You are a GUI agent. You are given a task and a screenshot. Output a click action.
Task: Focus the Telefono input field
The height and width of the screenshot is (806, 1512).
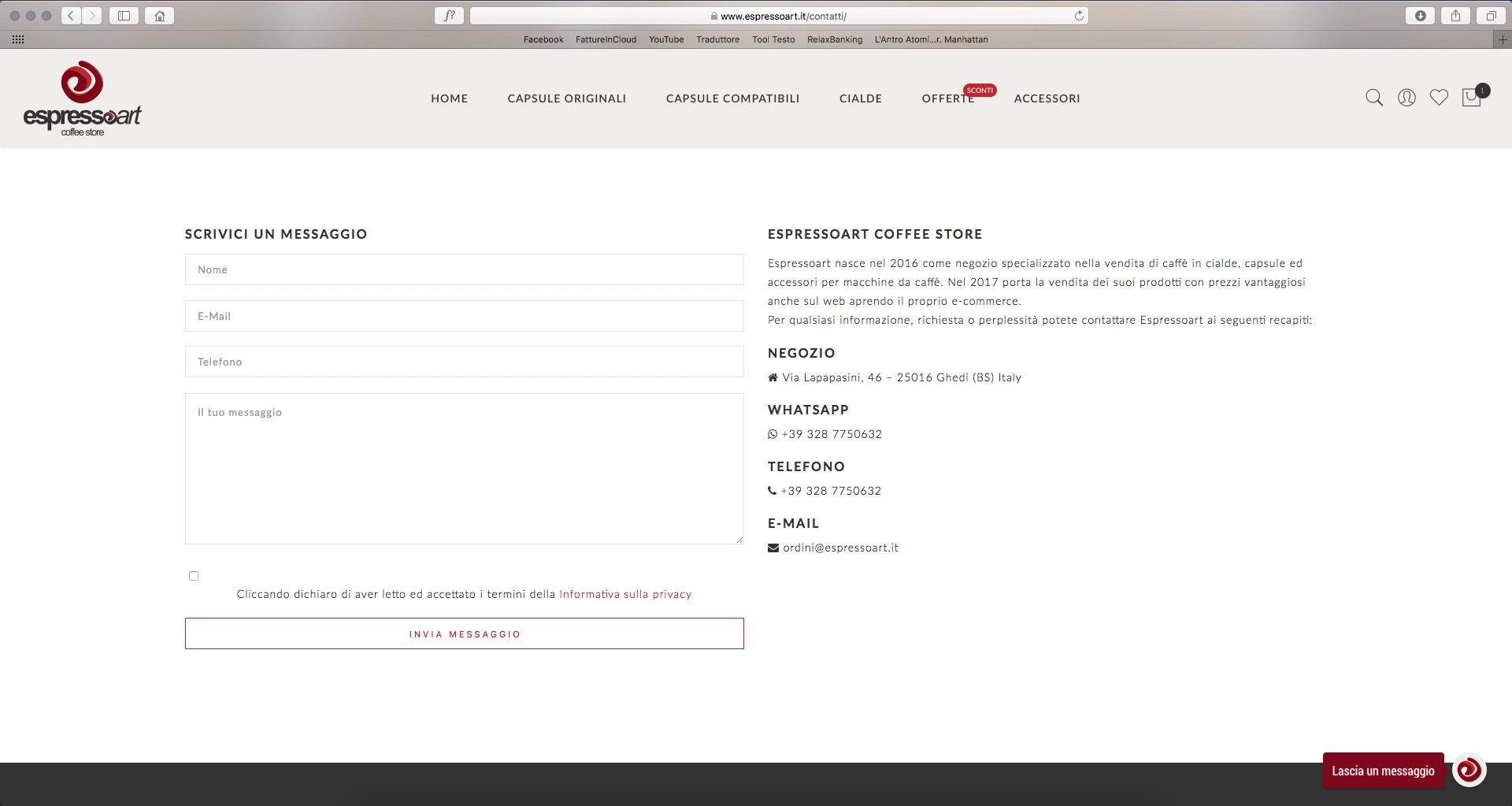pos(465,362)
